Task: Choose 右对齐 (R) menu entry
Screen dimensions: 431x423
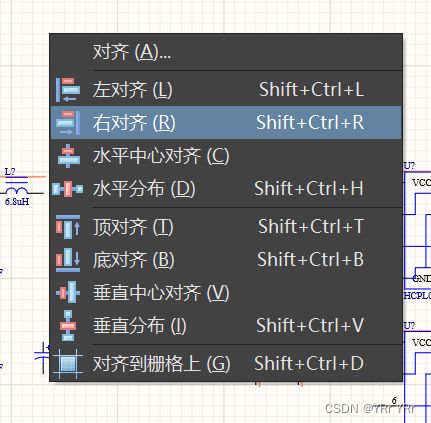Action: tap(226, 123)
